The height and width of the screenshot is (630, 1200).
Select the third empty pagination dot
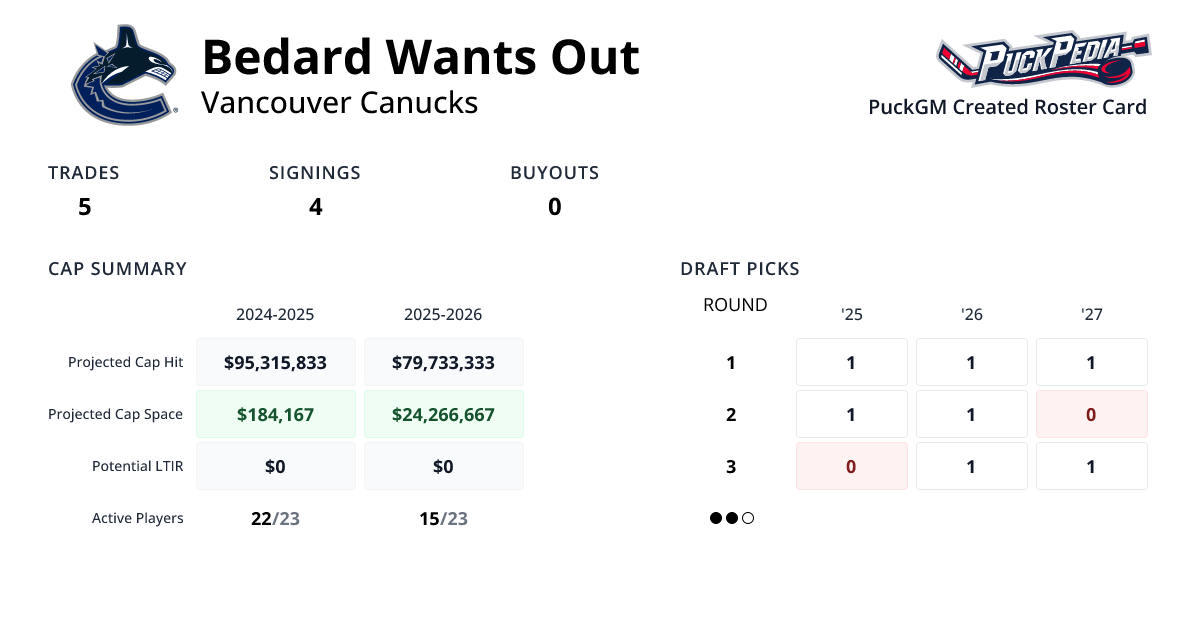[x=748, y=518]
